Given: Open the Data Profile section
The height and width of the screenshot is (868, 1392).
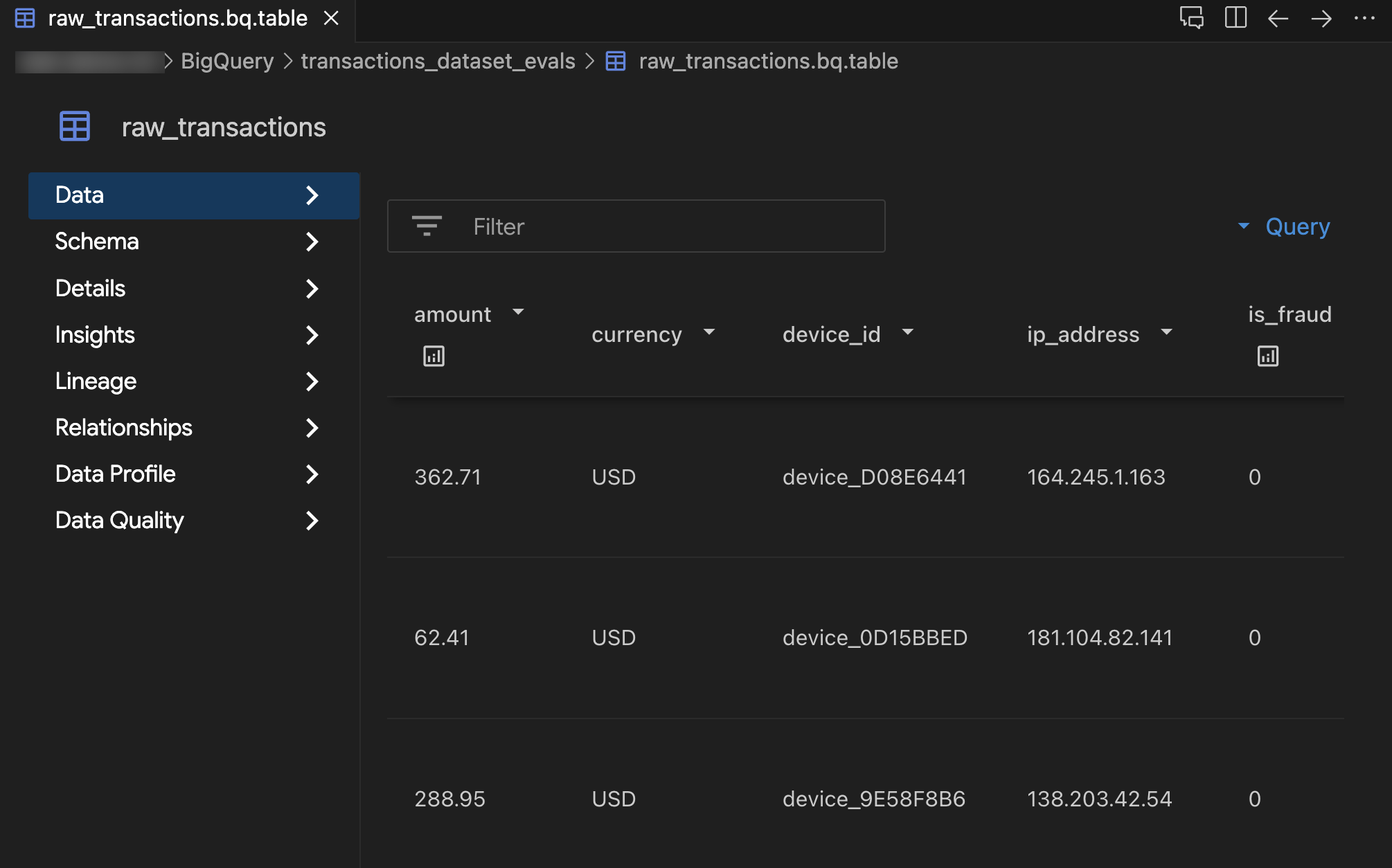Looking at the screenshot, I should pyautogui.click(x=194, y=473).
